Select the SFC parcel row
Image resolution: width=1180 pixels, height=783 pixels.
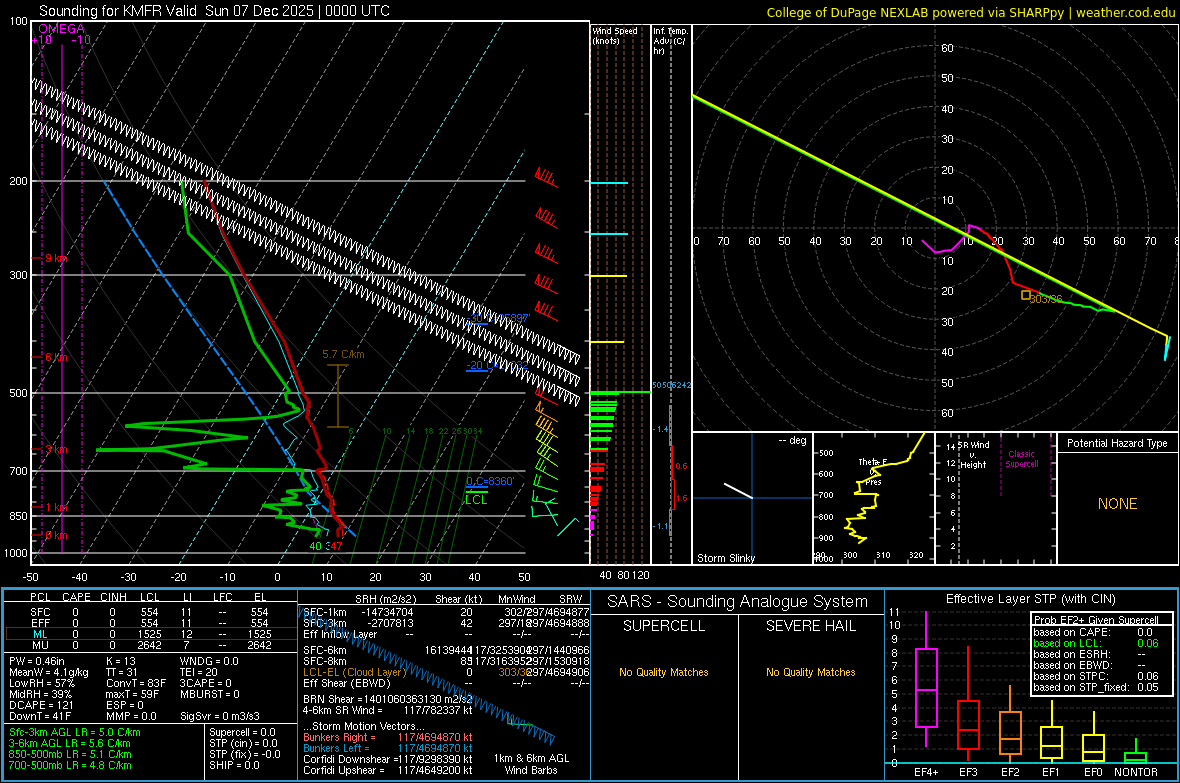(151, 612)
